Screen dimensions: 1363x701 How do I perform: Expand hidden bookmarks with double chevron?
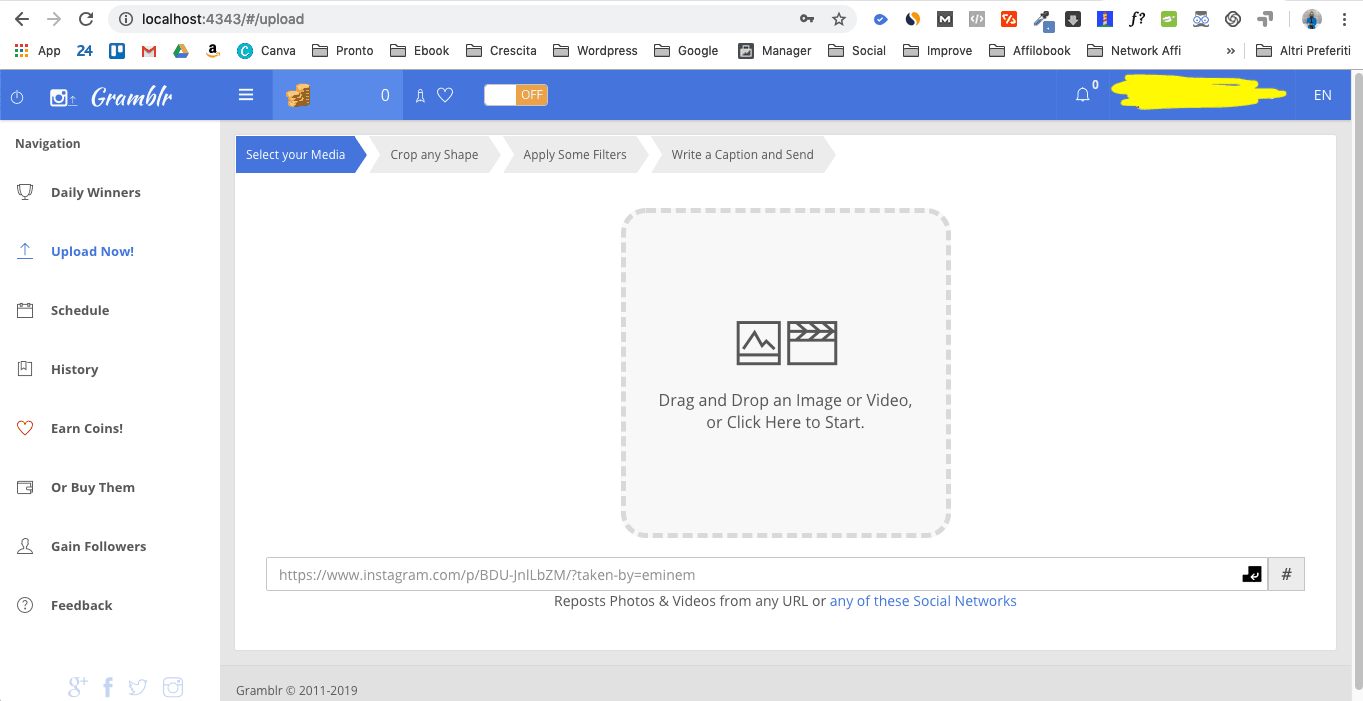tap(1230, 50)
